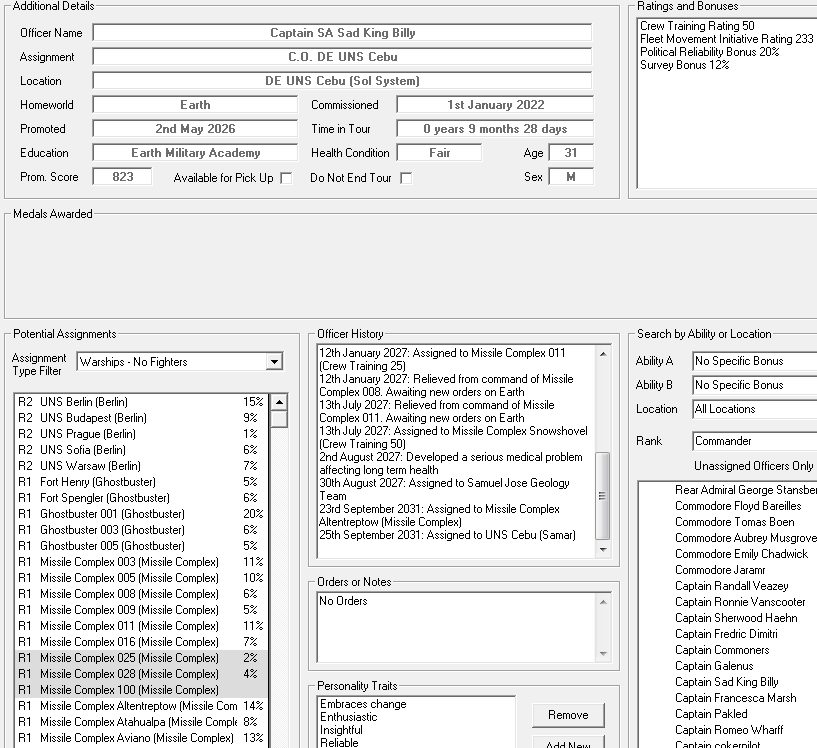Select UNS Prague (Berlin) assignment
The width and height of the screenshot is (817, 748).
point(141,434)
